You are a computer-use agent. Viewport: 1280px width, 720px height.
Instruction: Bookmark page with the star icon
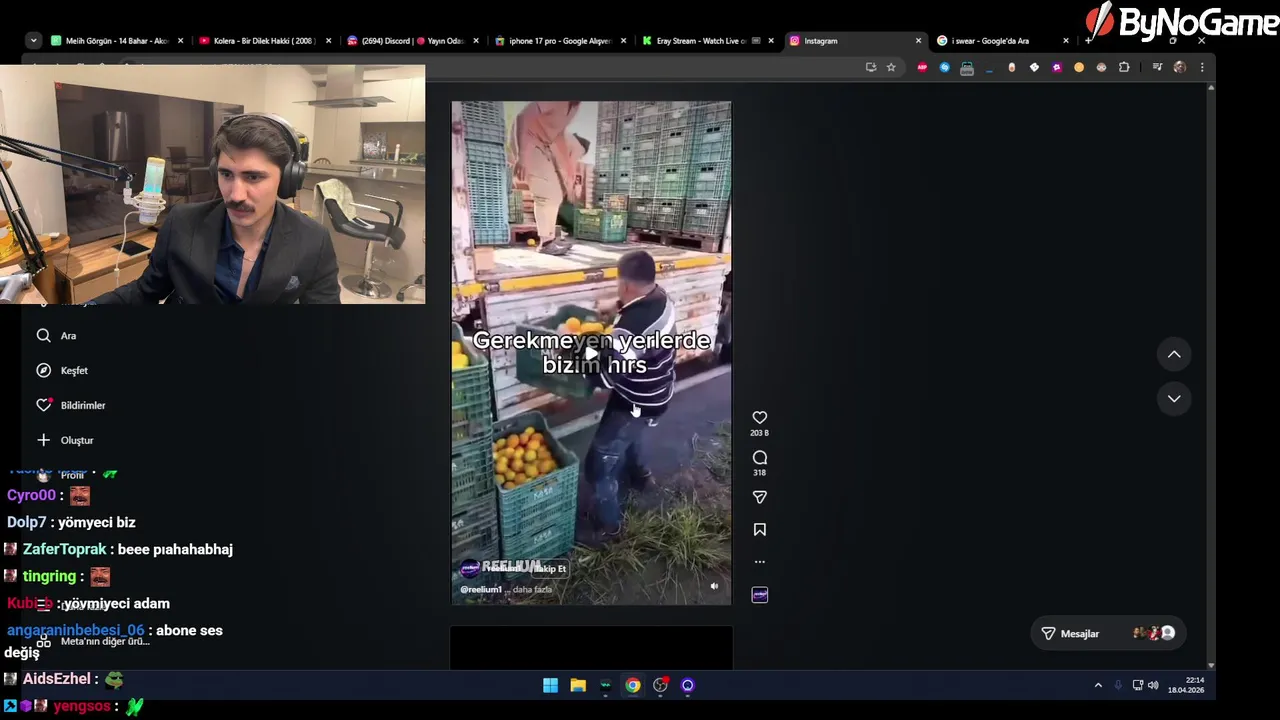point(891,67)
